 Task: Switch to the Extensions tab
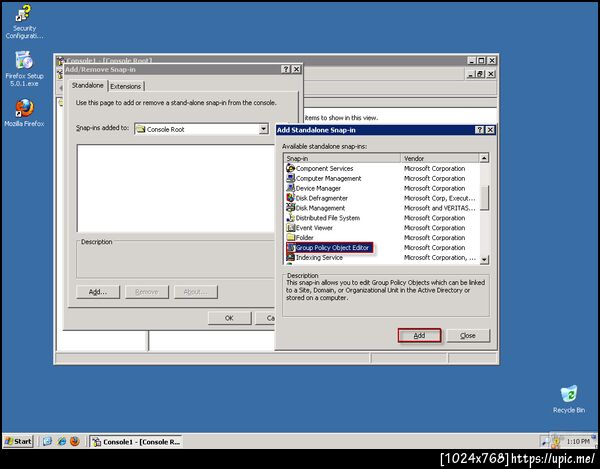point(126,86)
